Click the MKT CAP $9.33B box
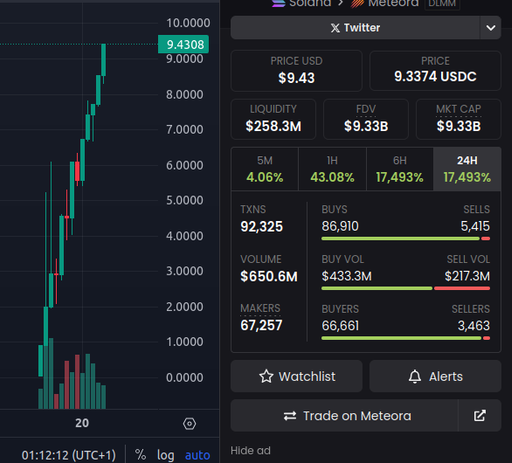This screenshot has width=512, height=463. point(459,119)
